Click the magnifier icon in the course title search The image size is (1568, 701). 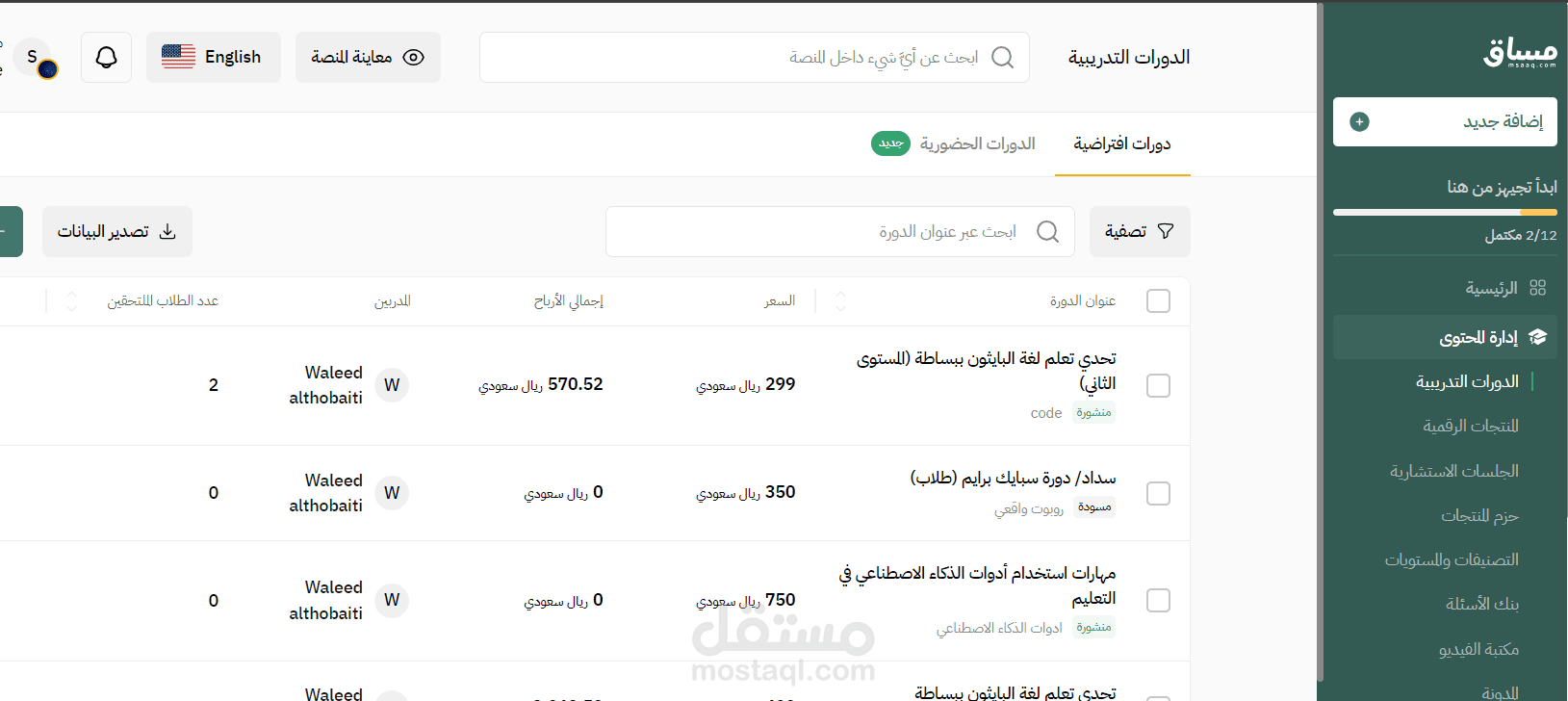1047,231
